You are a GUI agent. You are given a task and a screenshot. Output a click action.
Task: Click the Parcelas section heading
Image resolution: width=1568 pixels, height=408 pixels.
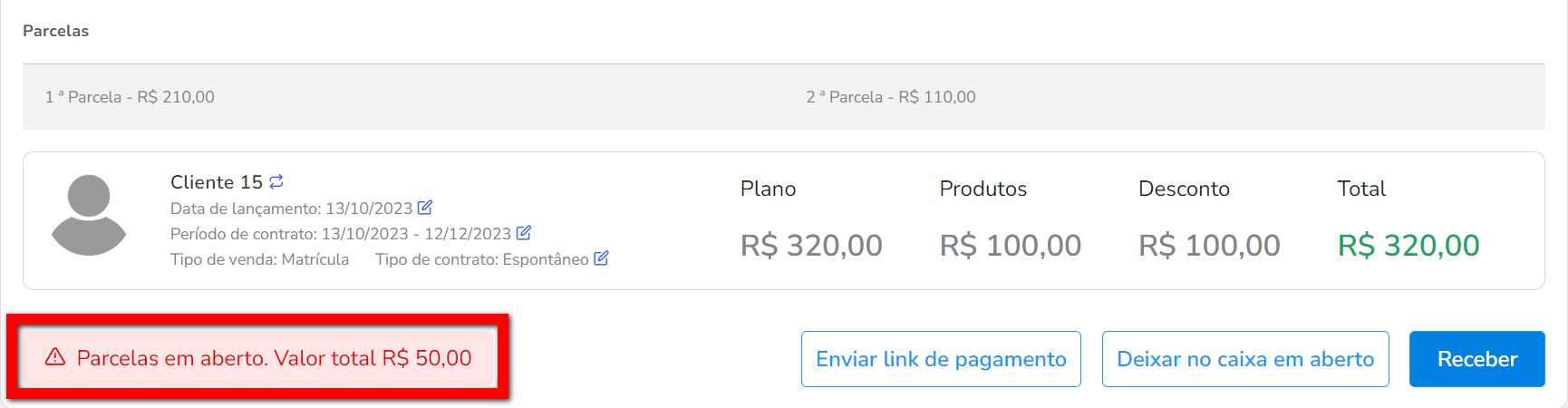pos(56,31)
